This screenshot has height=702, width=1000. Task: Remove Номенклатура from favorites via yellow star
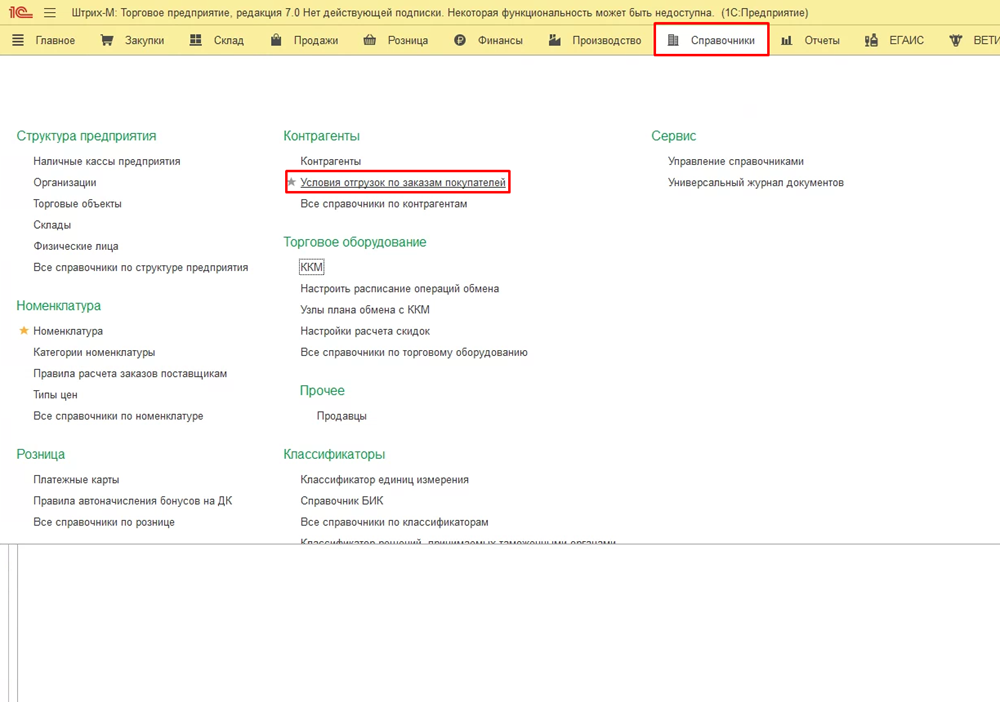point(24,331)
